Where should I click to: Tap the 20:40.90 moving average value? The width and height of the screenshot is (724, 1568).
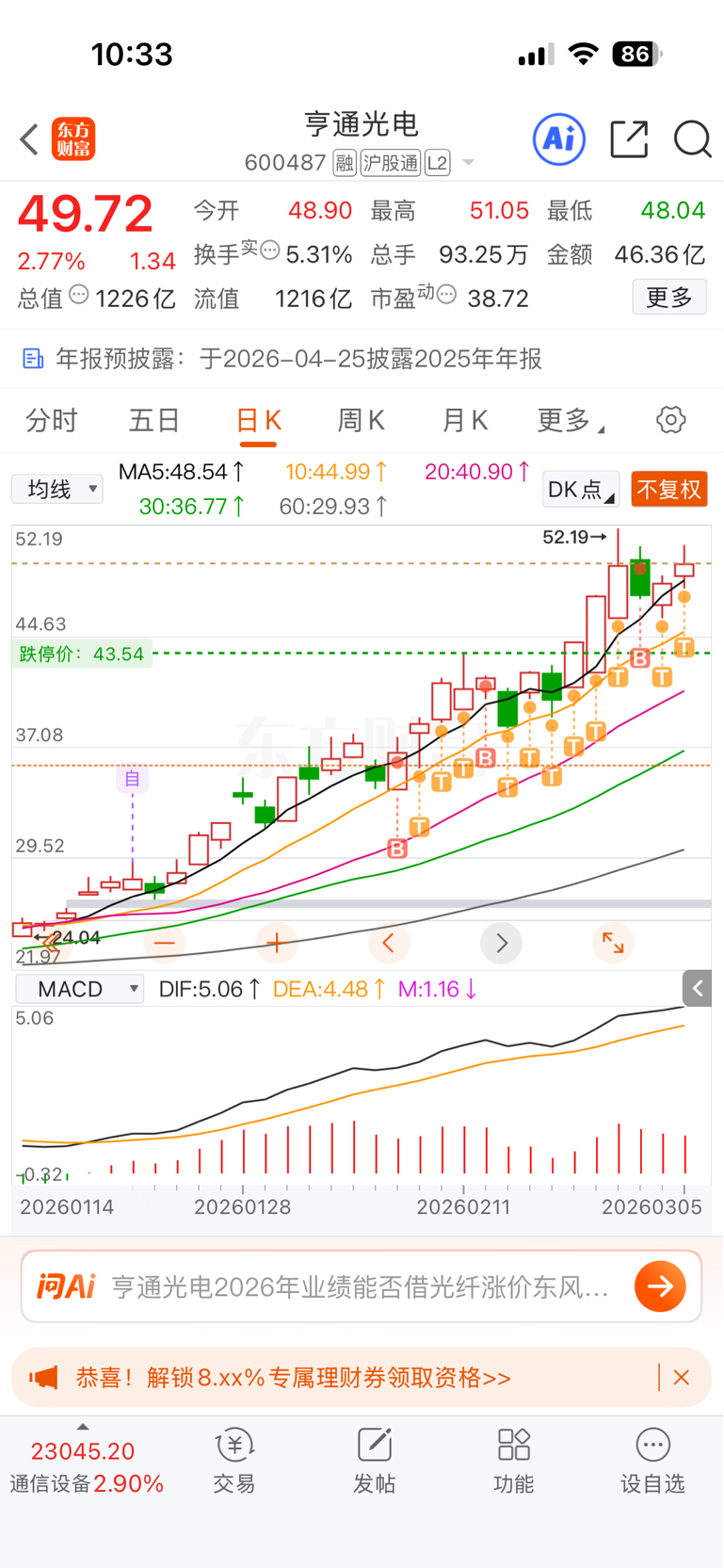477,472
